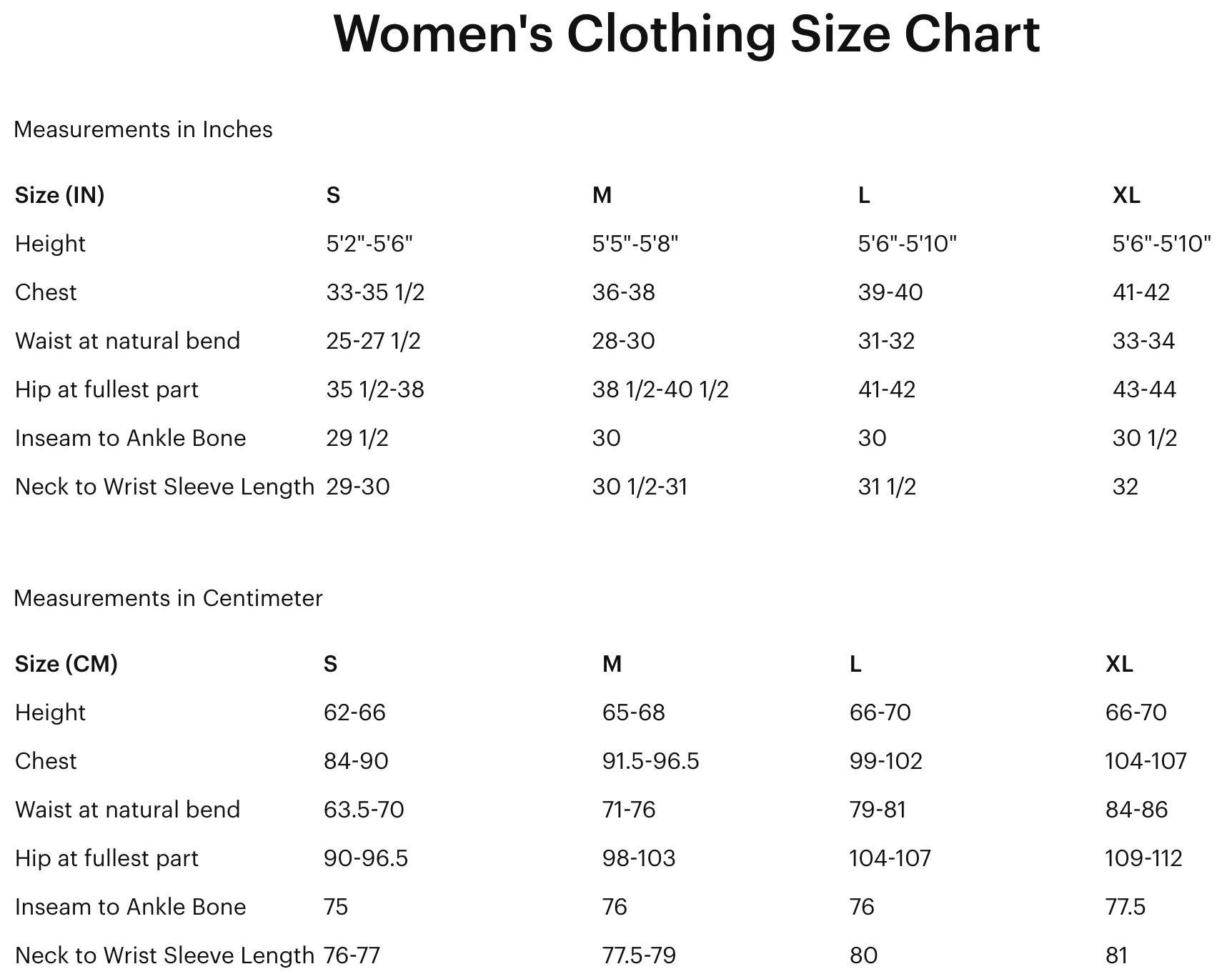Click the 5'2"-5'6" height value

[x=369, y=244]
